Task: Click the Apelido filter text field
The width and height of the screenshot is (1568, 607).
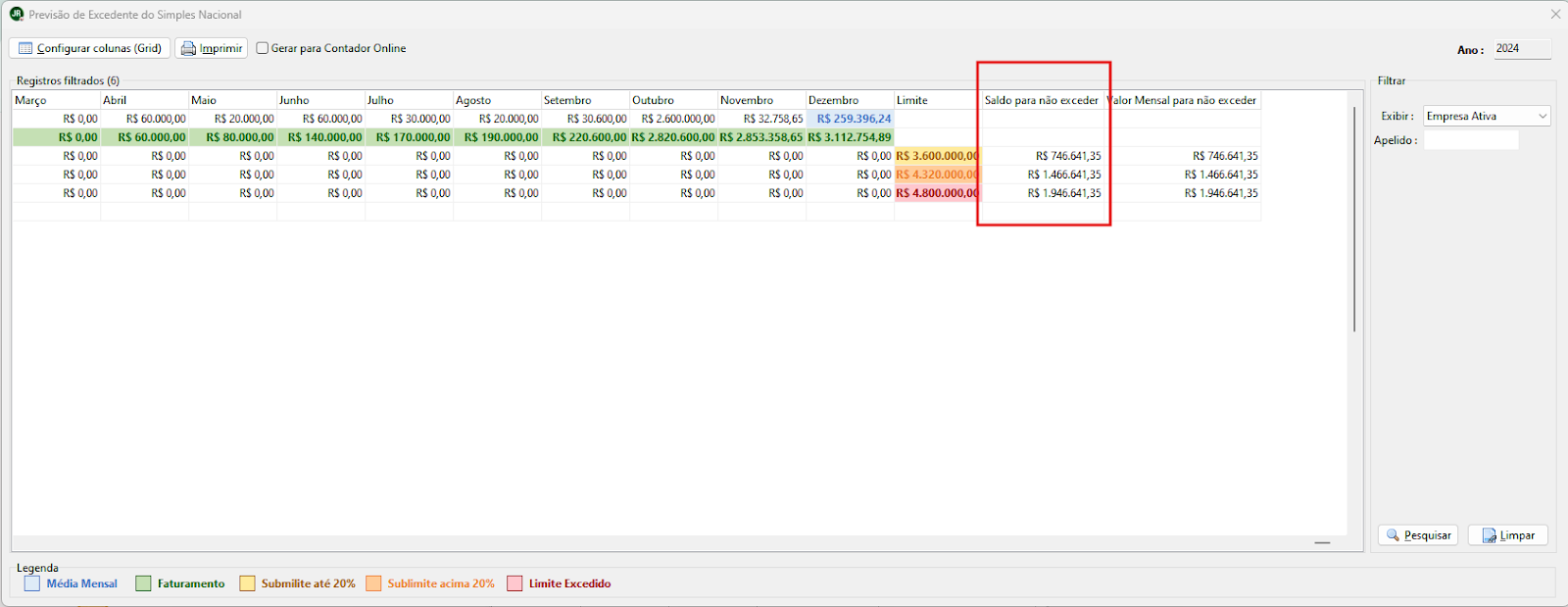Action: (1470, 140)
